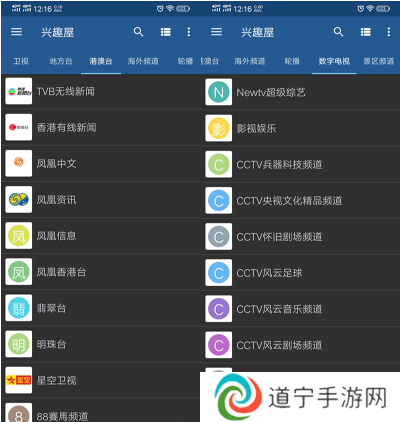Screen dimensions: 400x422
Task: Select the 翡翠台 channel entry
Action: [x=101, y=308]
